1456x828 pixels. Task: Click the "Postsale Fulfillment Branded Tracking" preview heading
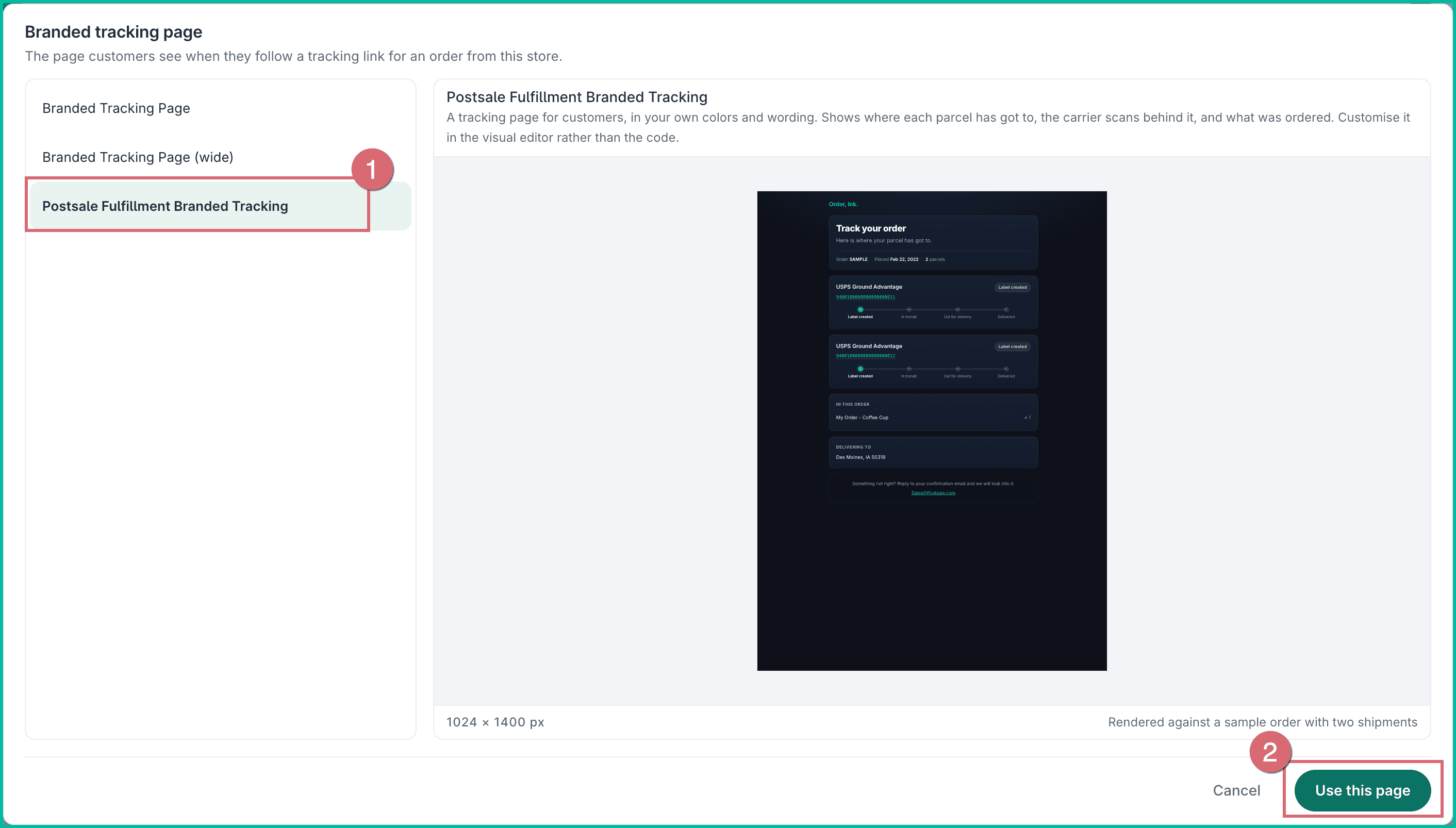pos(576,97)
